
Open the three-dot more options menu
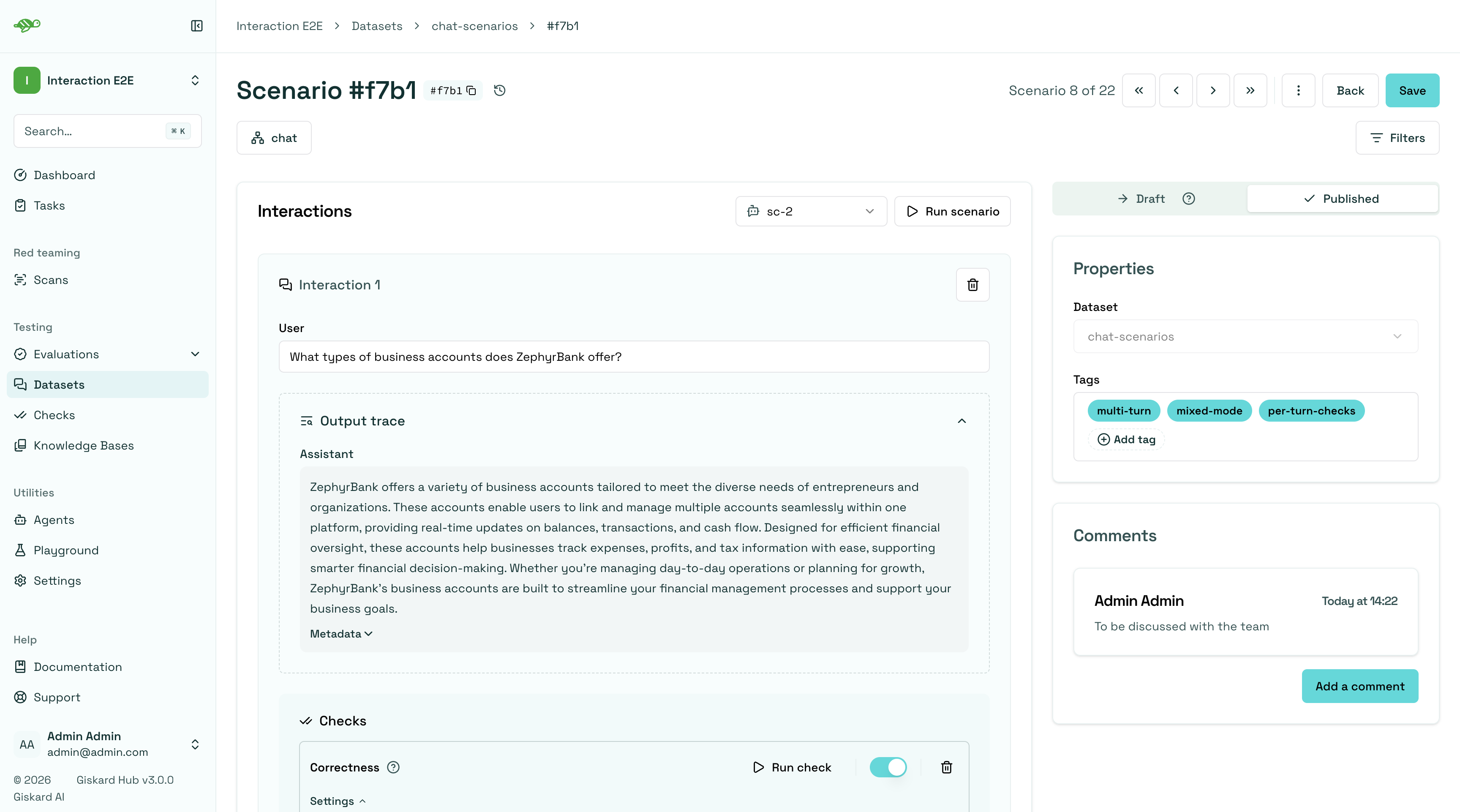pos(1299,91)
